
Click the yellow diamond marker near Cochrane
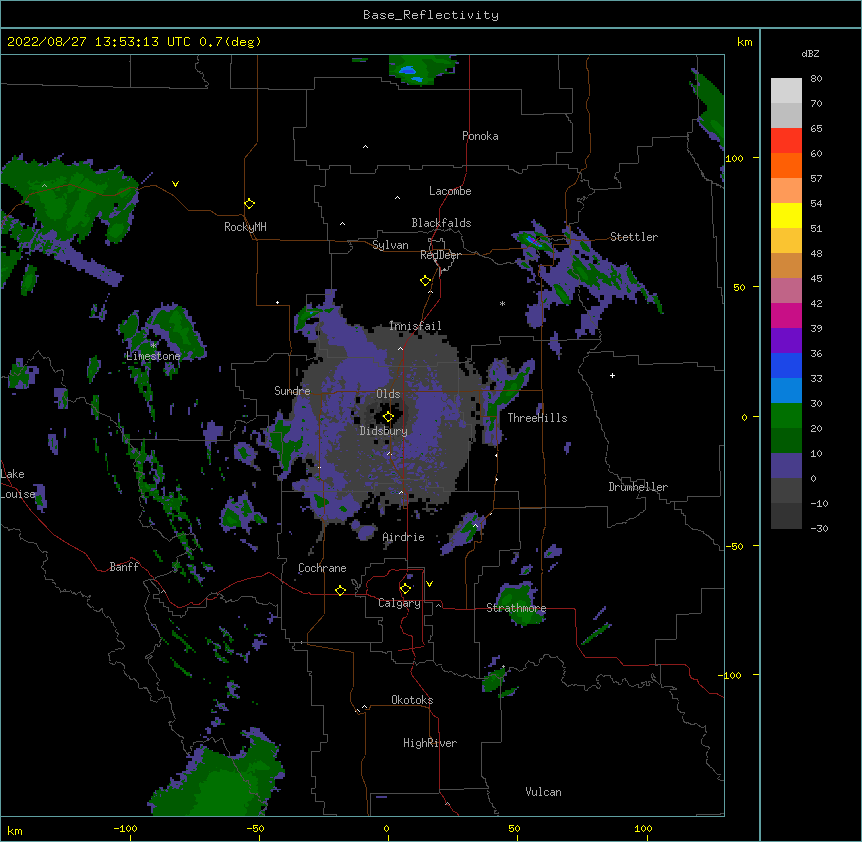tap(340, 590)
